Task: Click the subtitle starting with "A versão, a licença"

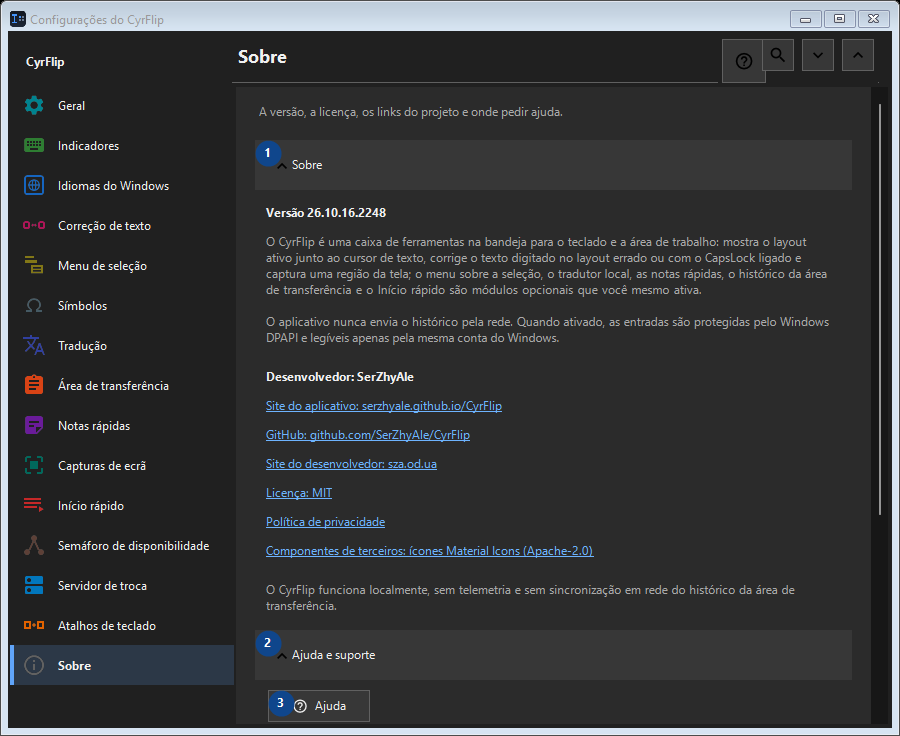Action: pyautogui.click(x=410, y=112)
